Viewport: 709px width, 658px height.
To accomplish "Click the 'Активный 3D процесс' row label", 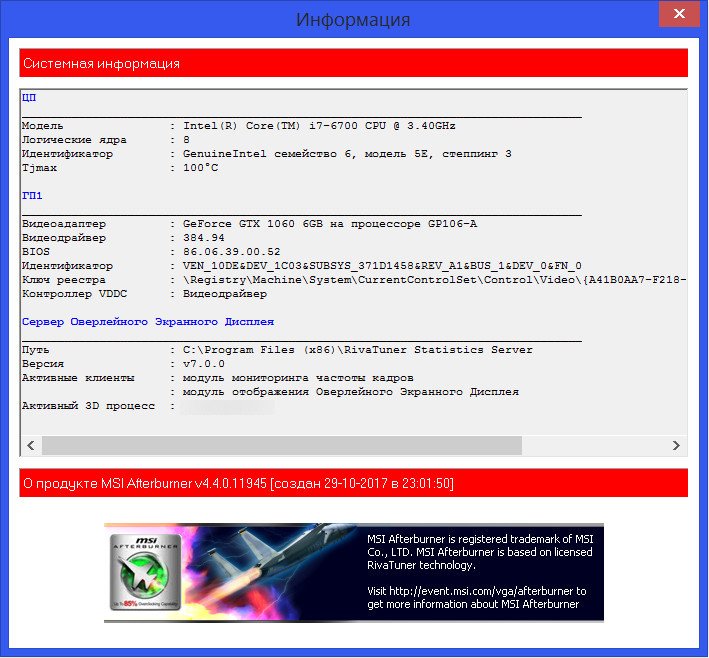I will pos(88,406).
